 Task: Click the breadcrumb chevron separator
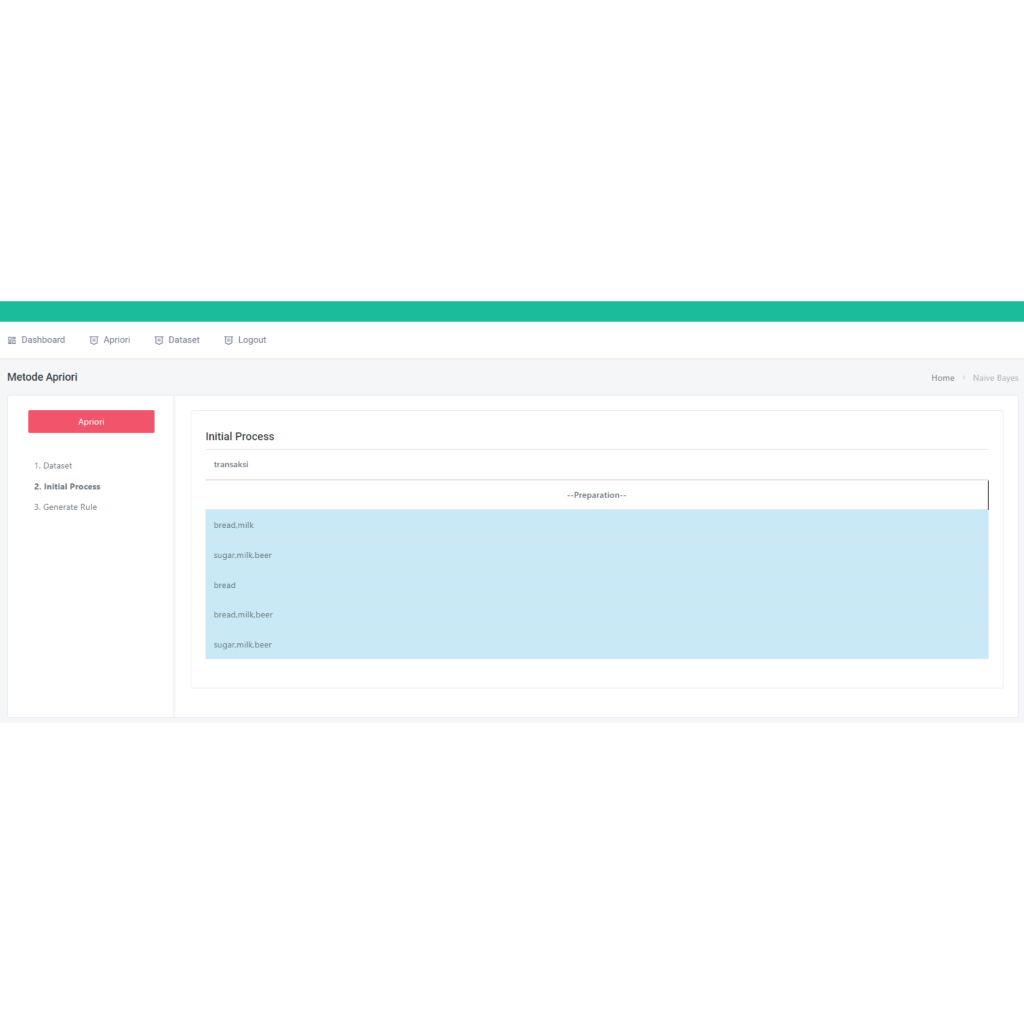[963, 377]
